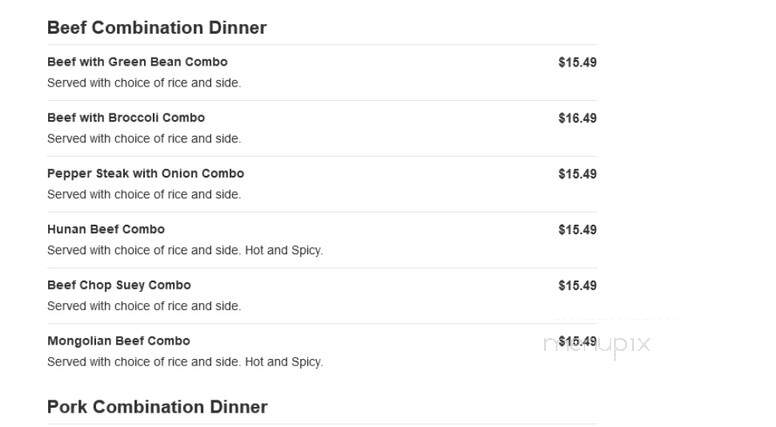The width and height of the screenshot is (776, 427).
Task: Click the Beef with Broccoli description text
Action: point(144,139)
